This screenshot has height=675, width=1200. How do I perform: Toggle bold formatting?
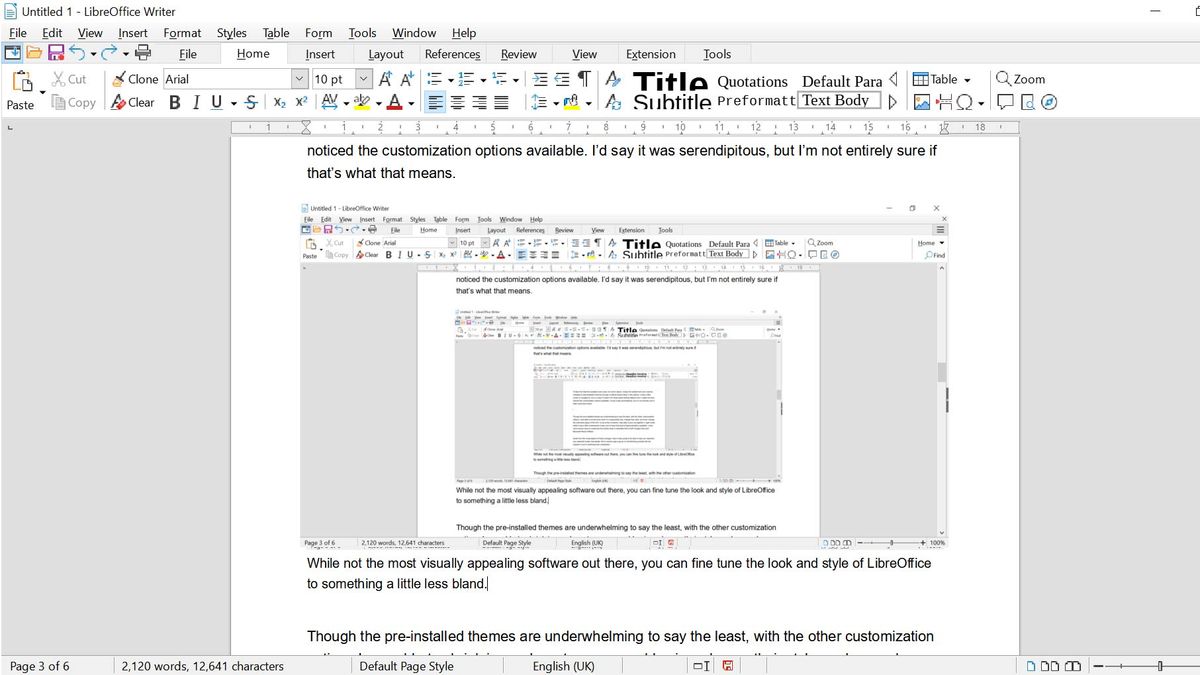(175, 101)
